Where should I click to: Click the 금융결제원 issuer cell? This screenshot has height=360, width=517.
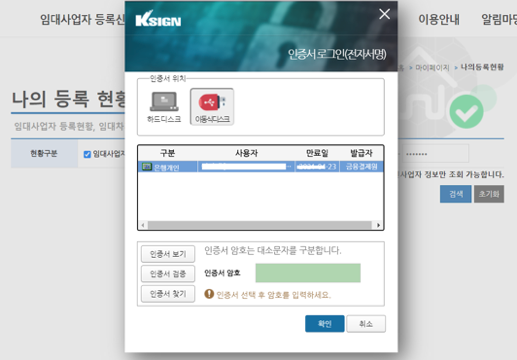[x=361, y=167]
